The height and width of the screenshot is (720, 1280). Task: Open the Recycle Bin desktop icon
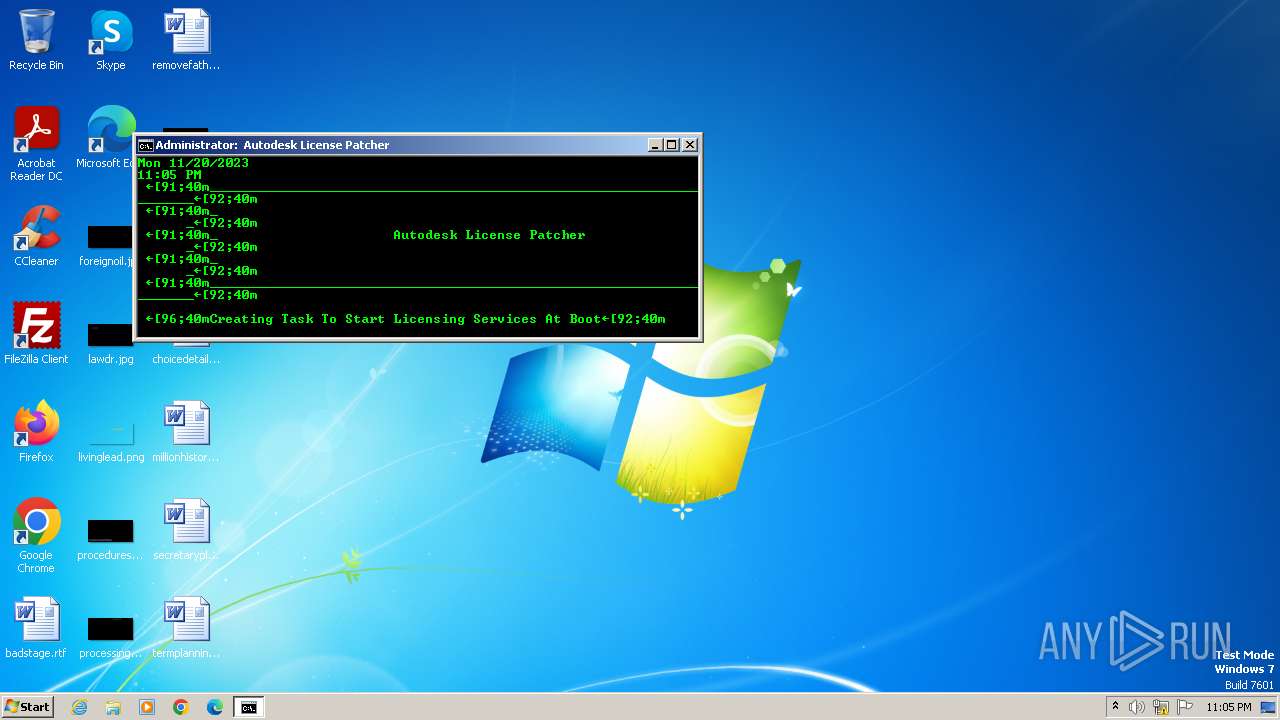(36, 40)
